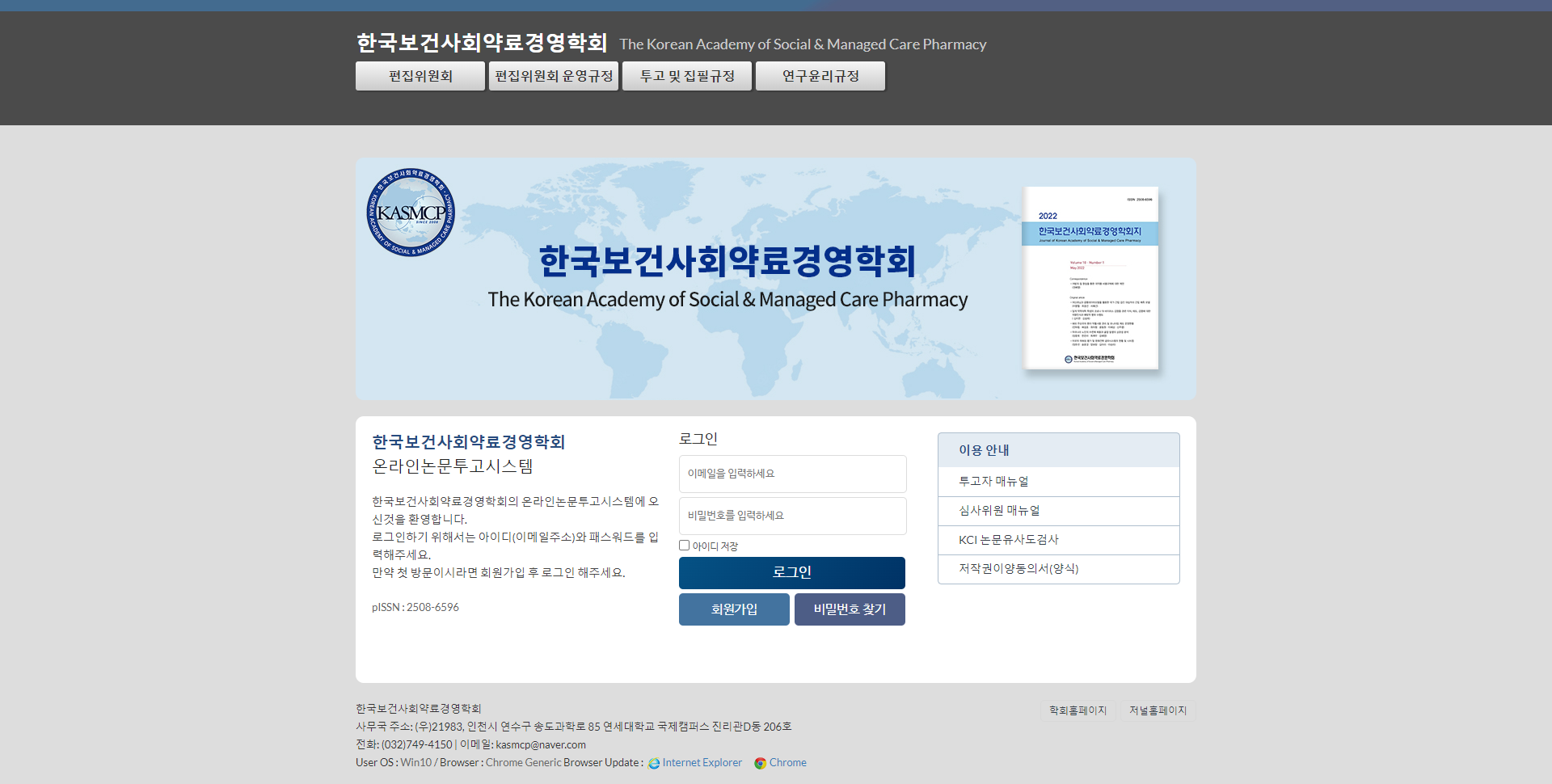
Task: Click the (032)749-4150 phone number text
Action: pyautogui.click(x=417, y=745)
